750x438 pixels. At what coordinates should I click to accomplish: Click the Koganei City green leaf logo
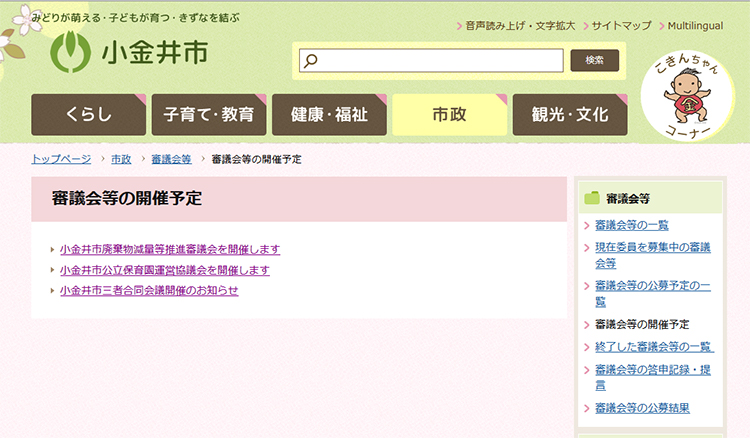coord(70,52)
